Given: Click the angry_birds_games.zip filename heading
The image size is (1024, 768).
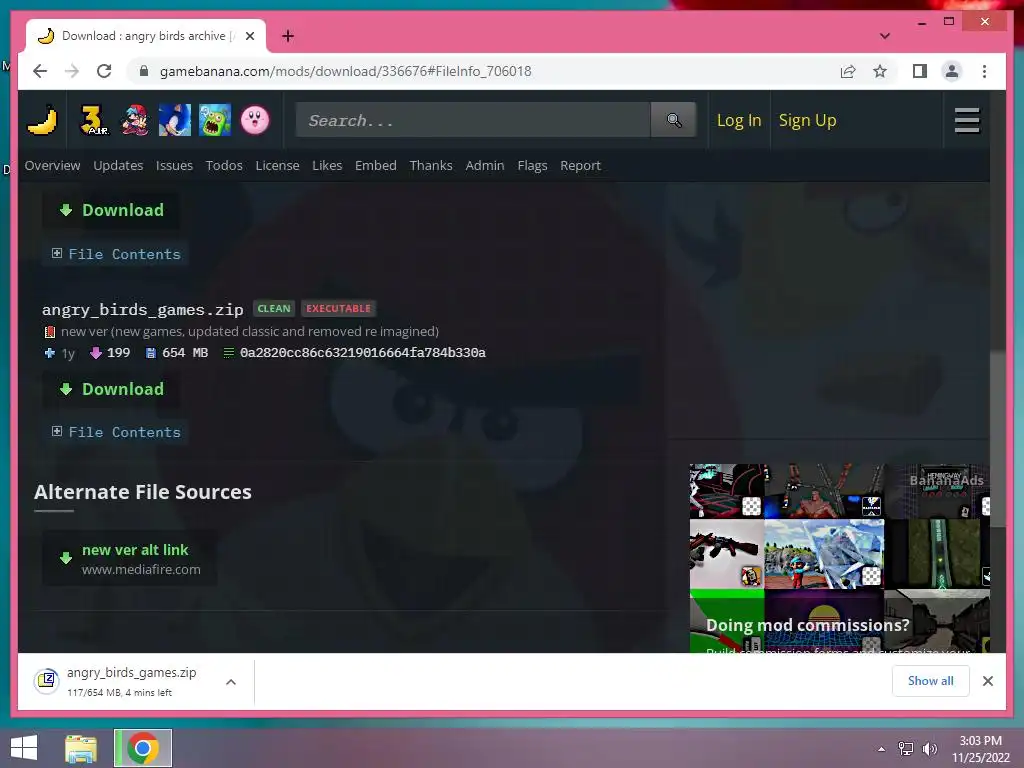Looking at the screenshot, I should click(142, 310).
